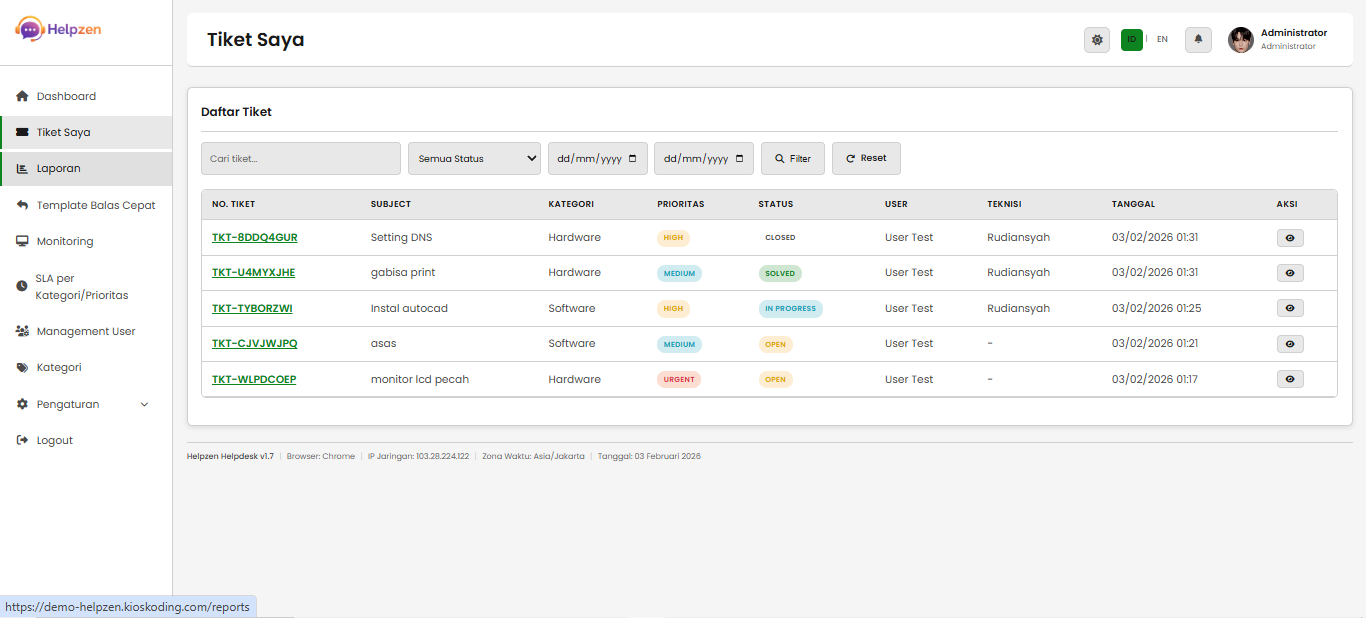The image size is (1366, 618).
Task: Click the Logout icon
Action: 22,439
